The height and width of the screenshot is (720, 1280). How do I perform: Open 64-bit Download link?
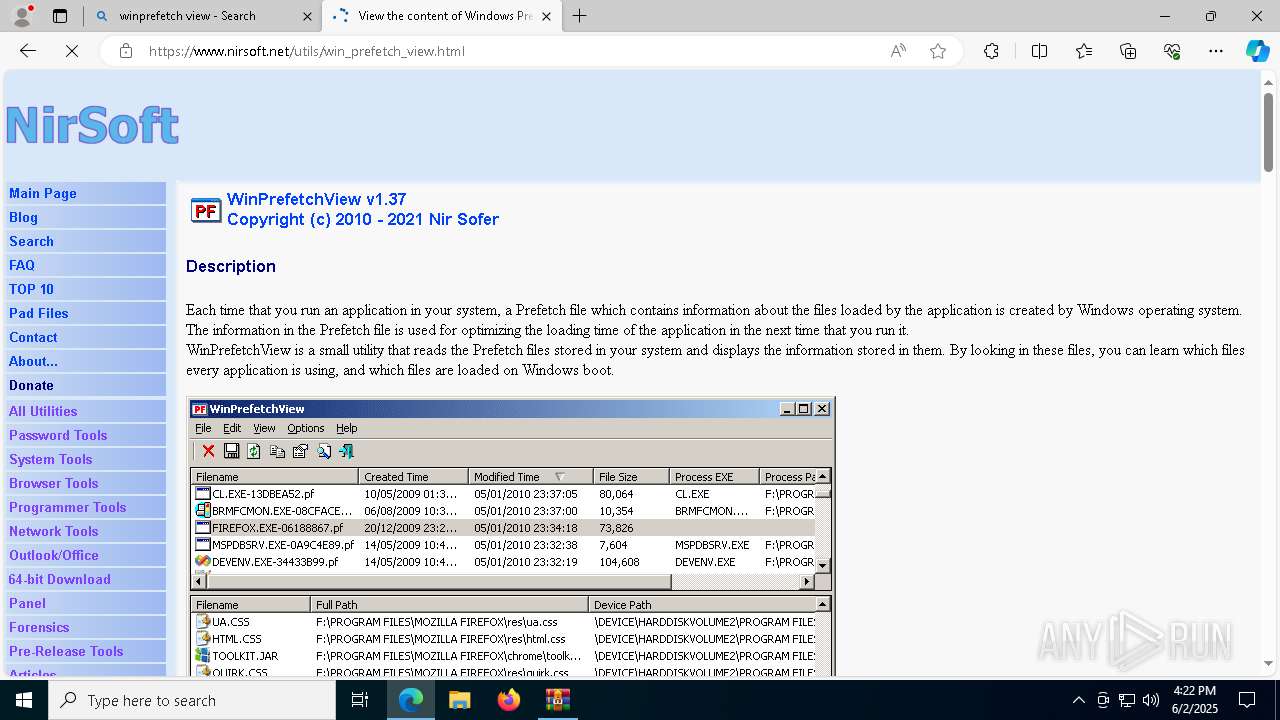pyautogui.click(x=60, y=579)
